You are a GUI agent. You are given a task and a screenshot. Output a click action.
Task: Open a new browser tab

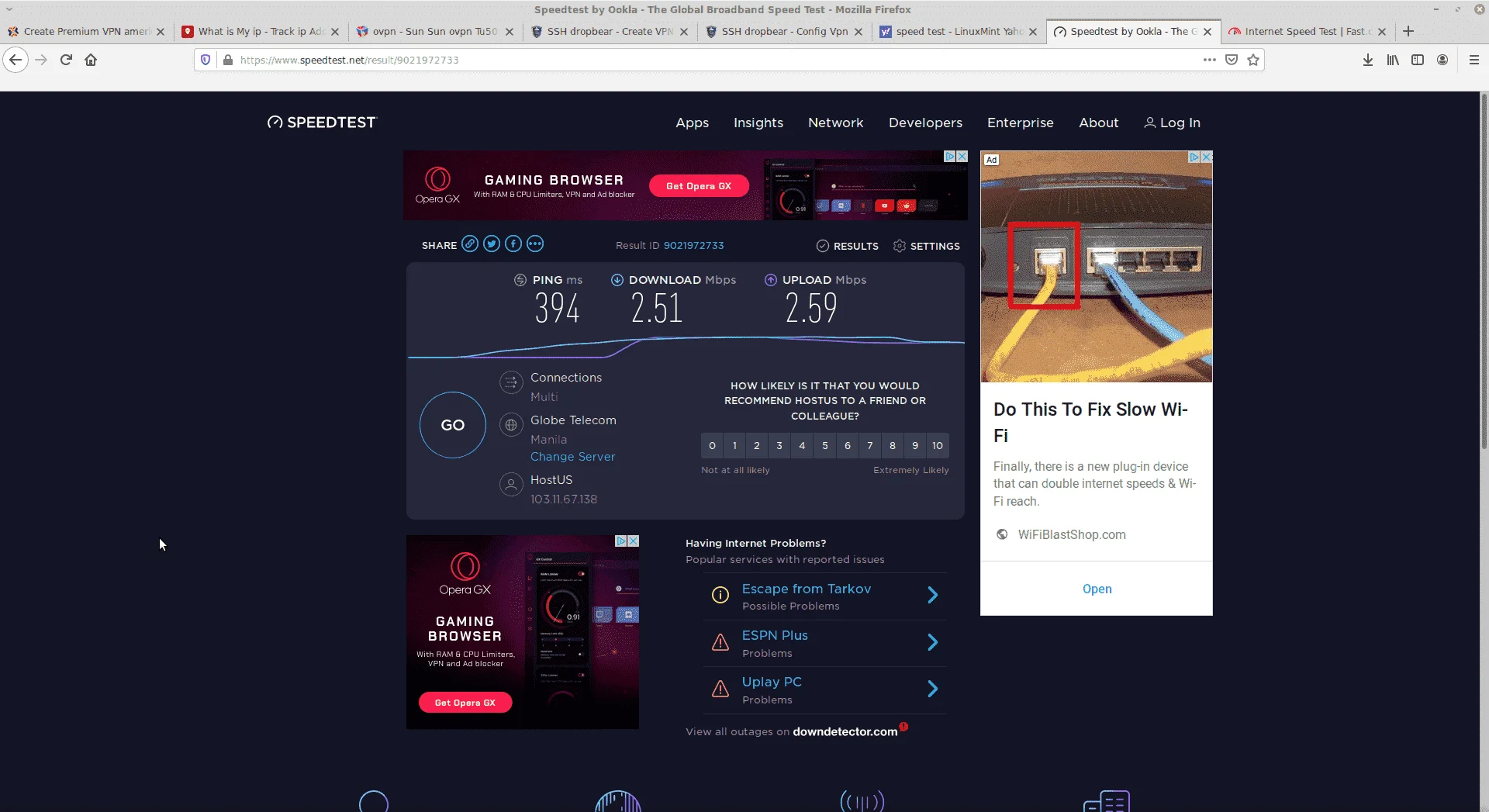pyautogui.click(x=1408, y=31)
